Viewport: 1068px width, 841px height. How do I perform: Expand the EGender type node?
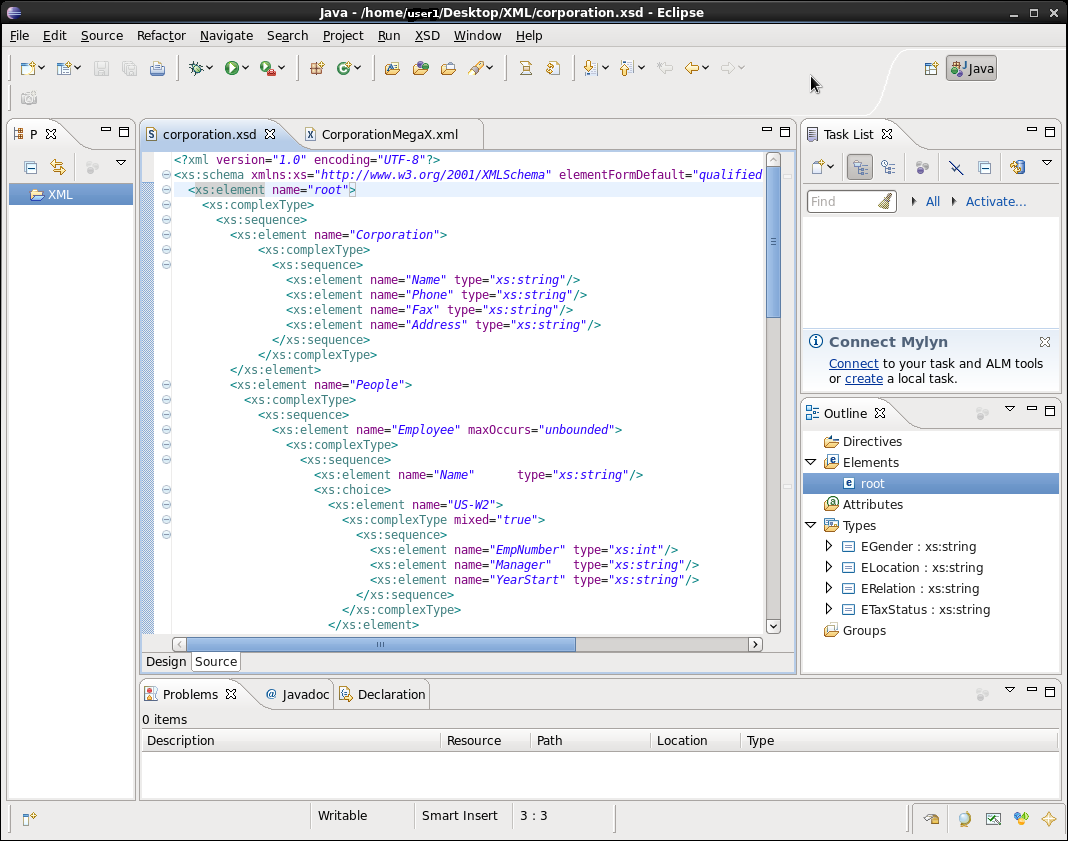pyautogui.click(x=828, y=547)
